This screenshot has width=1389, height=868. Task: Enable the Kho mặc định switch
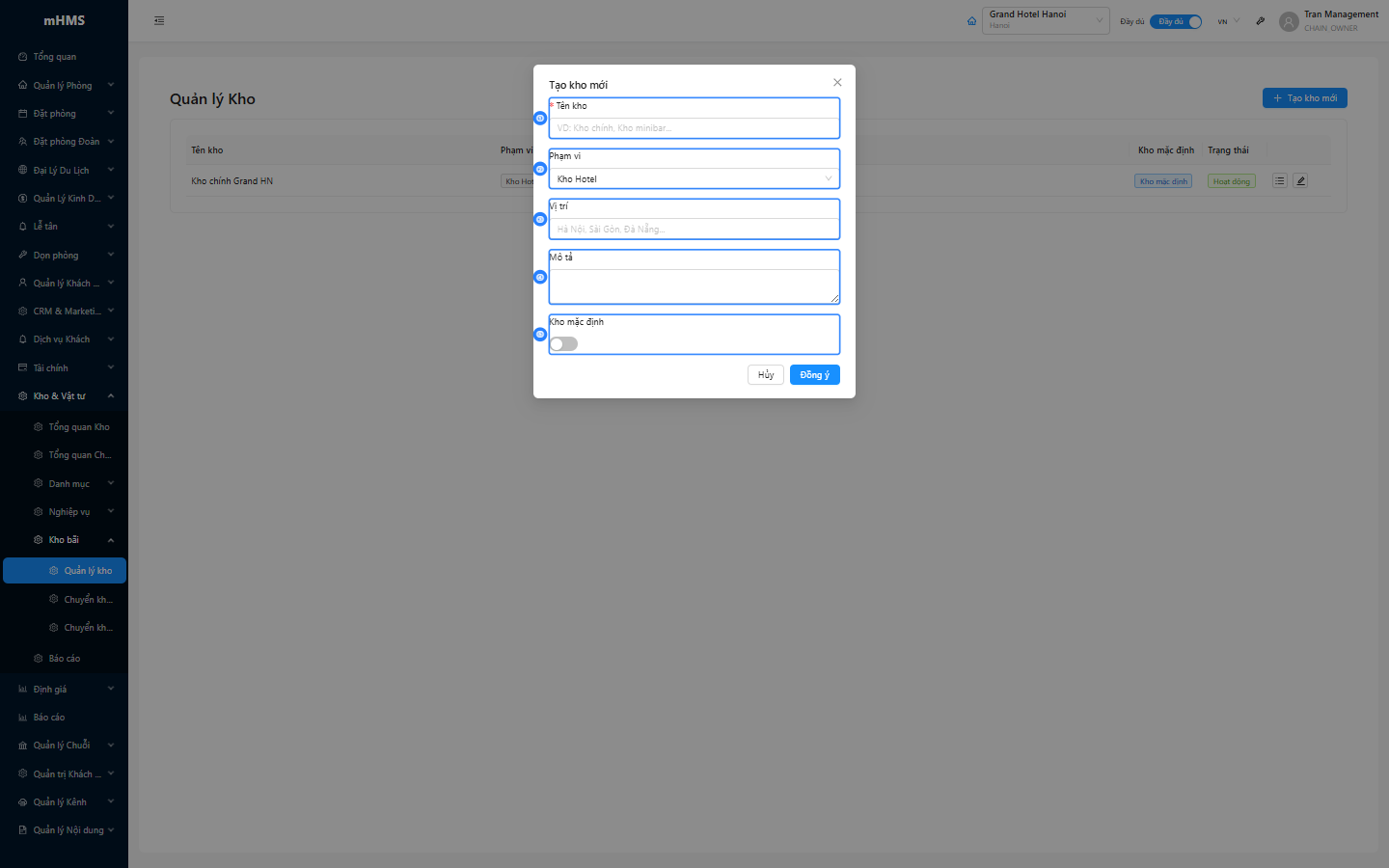coord(563,344)
